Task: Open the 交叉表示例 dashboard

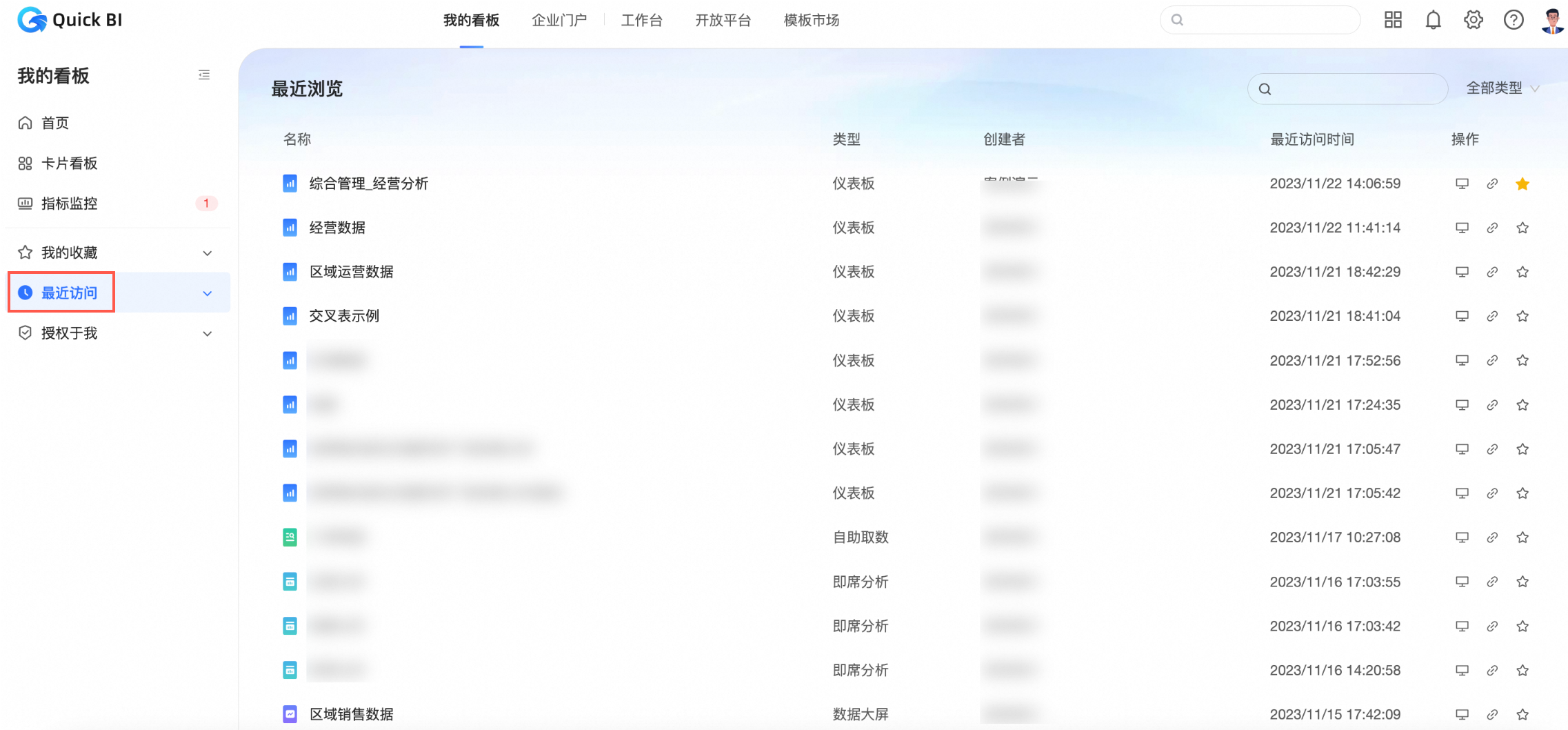Action: point(344,316)
